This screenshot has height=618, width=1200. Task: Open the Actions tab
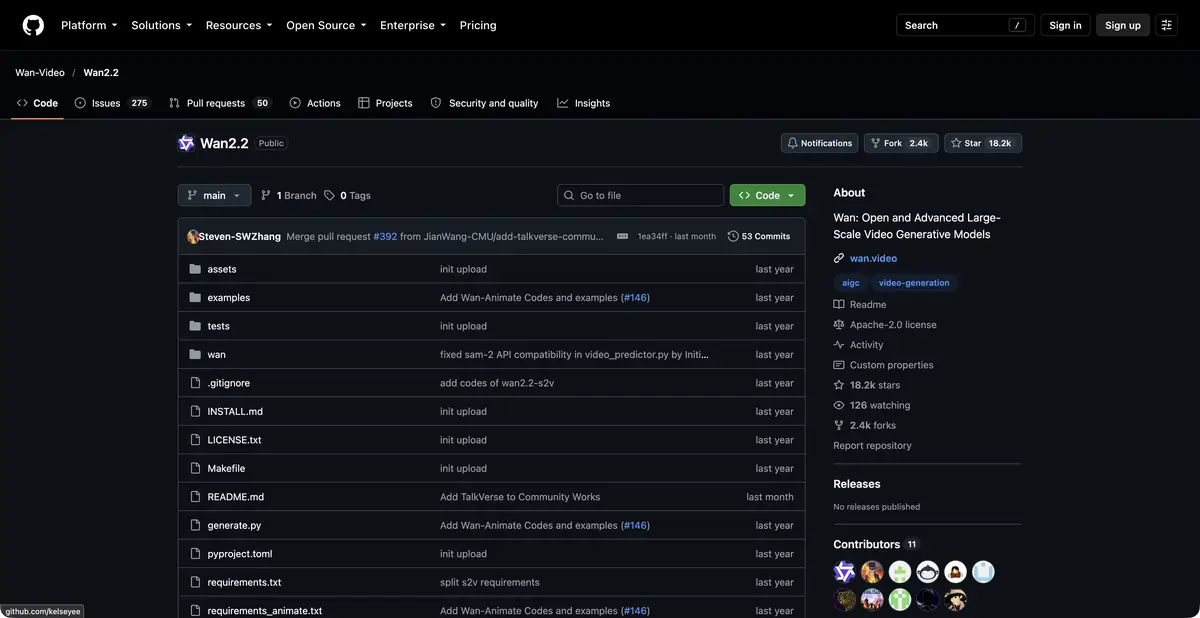[315, 103]
